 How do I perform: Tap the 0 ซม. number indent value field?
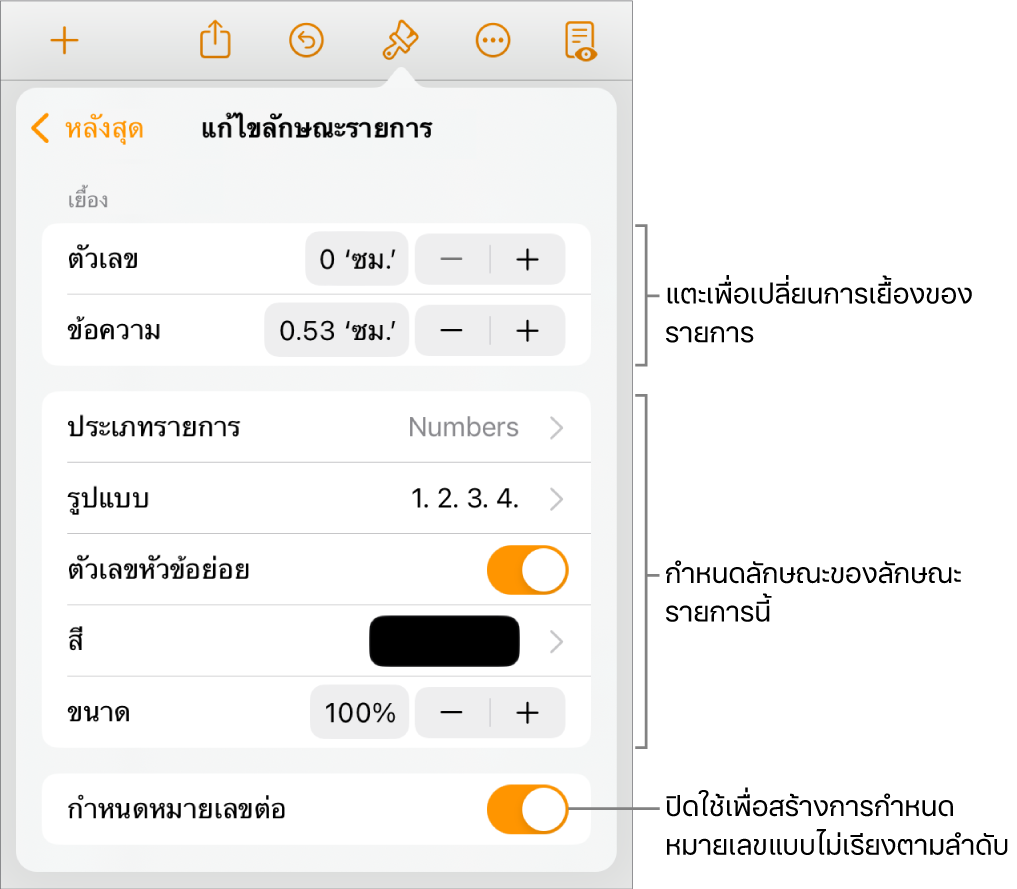(x=356, y=259)
